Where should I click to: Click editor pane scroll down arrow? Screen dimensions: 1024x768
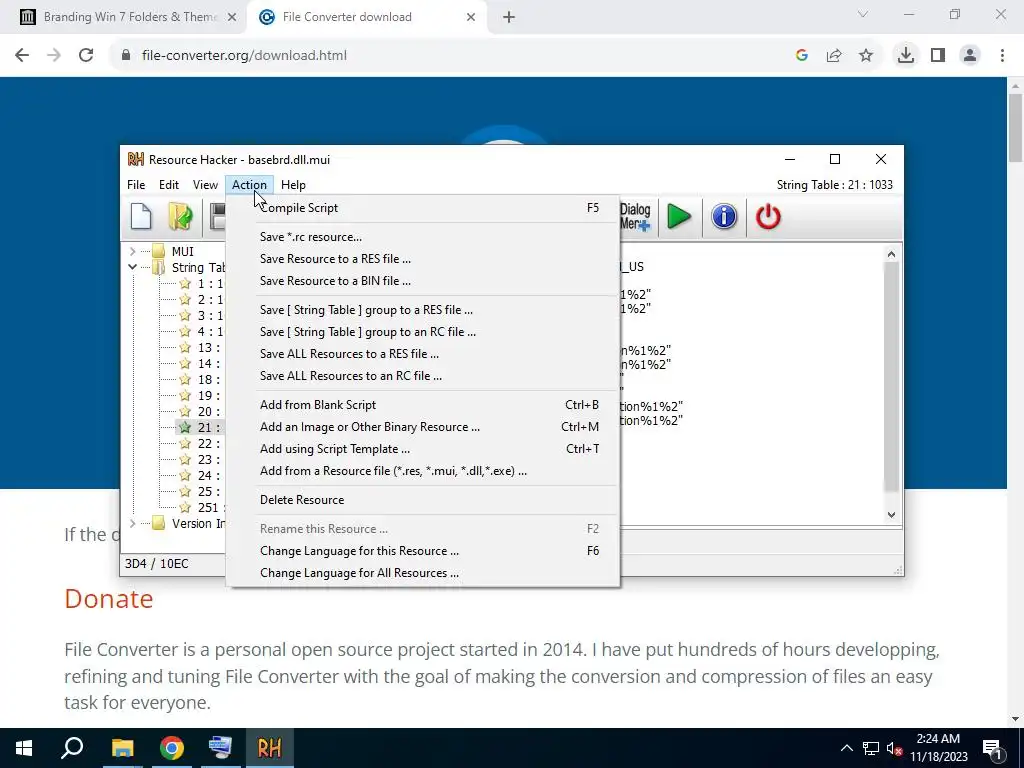click(891, 515)
